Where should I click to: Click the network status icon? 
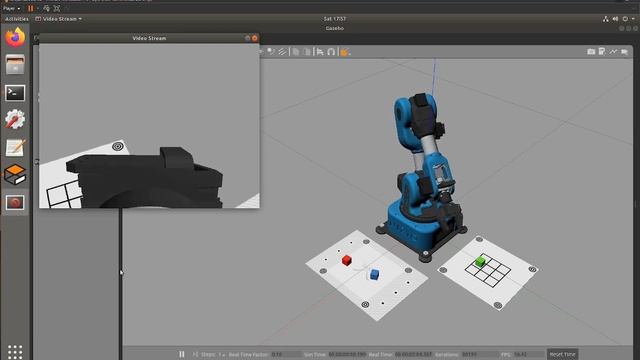(606, 19)
